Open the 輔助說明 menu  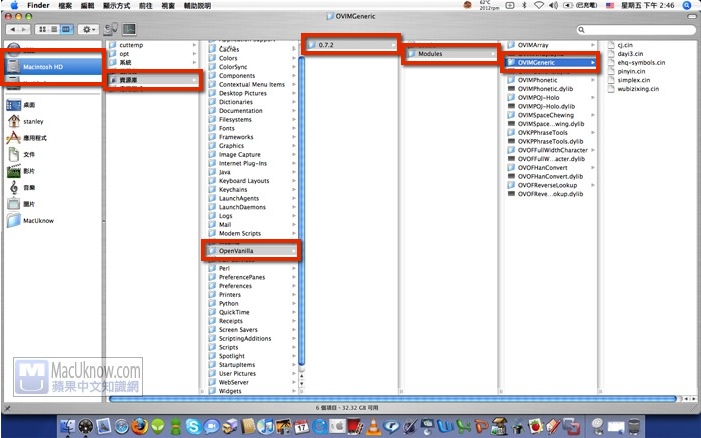click(x=197, y=6)
